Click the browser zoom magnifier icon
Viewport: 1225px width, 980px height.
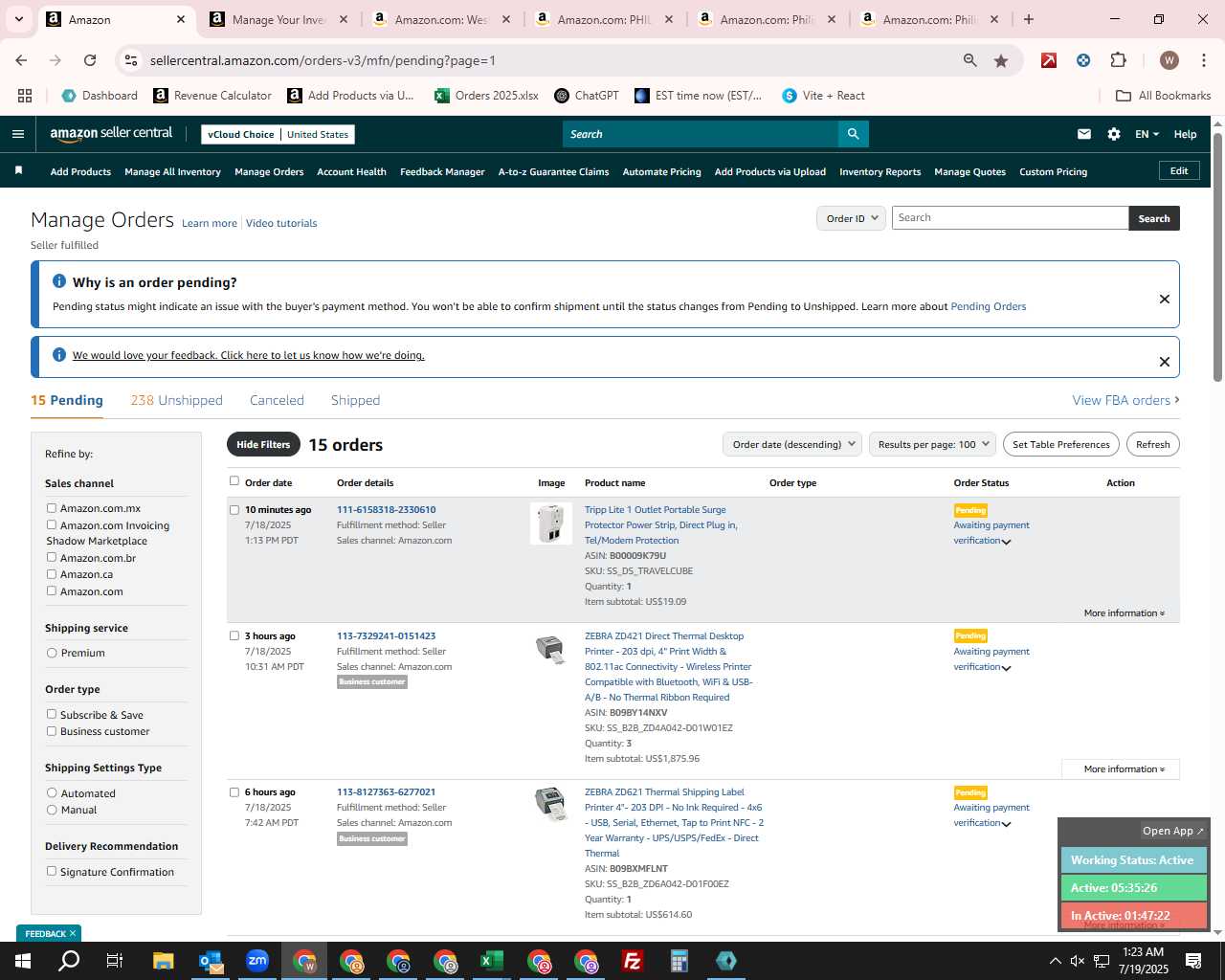(970, 60)
